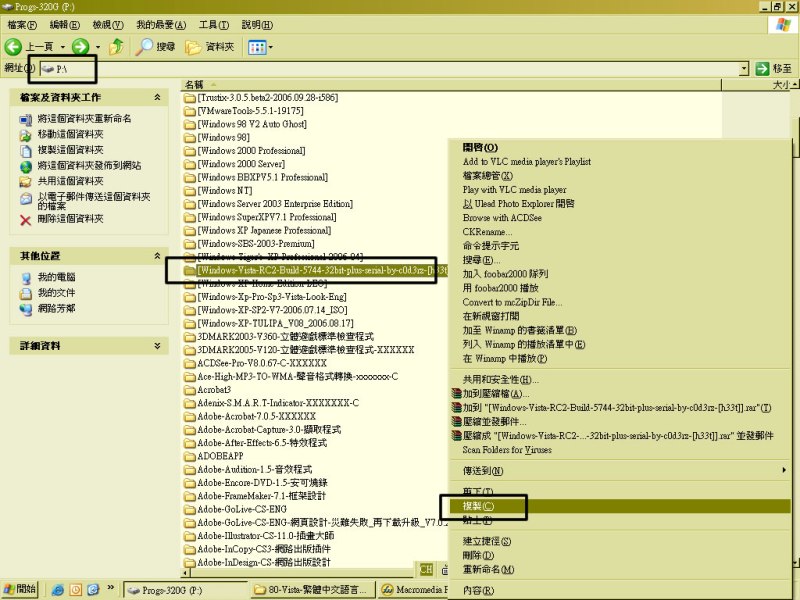Viewport: 800px width, 600px height.
Task: Collapse the 其他位置 panel
Action: tap(157, 256)
